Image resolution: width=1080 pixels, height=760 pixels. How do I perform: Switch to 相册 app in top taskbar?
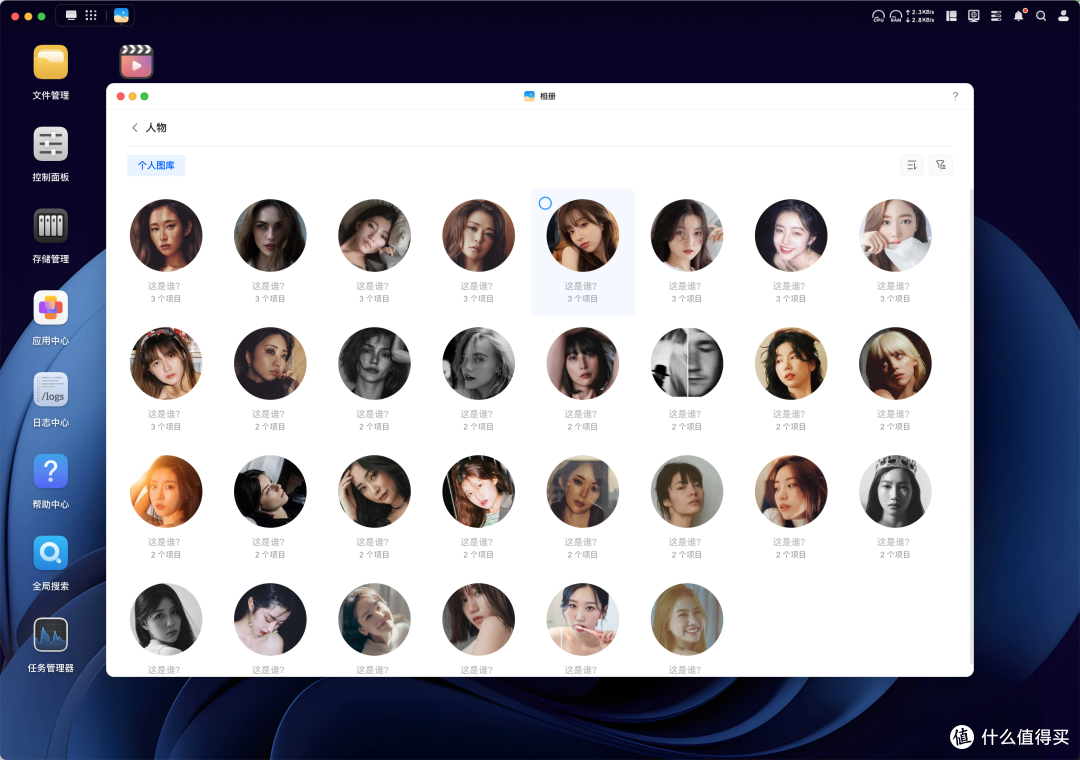[x=121, y=16]
